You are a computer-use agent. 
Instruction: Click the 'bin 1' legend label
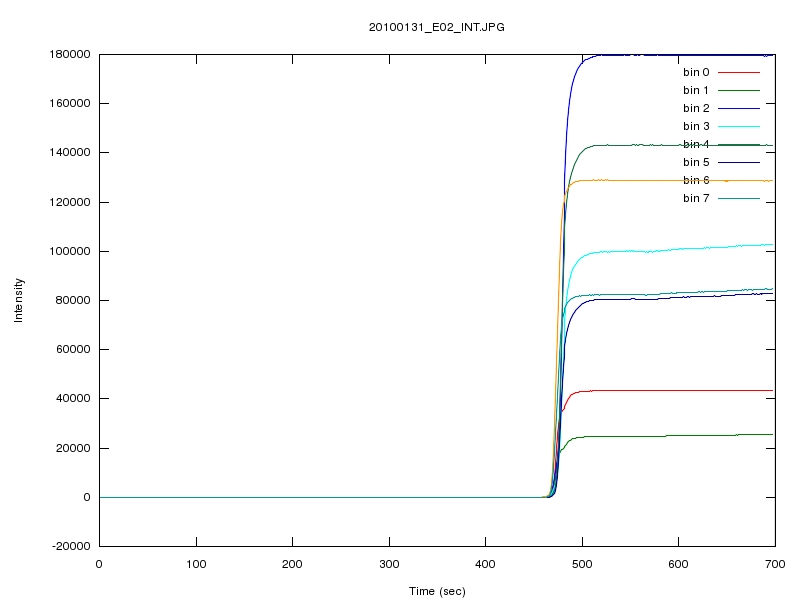pos(696,90)
